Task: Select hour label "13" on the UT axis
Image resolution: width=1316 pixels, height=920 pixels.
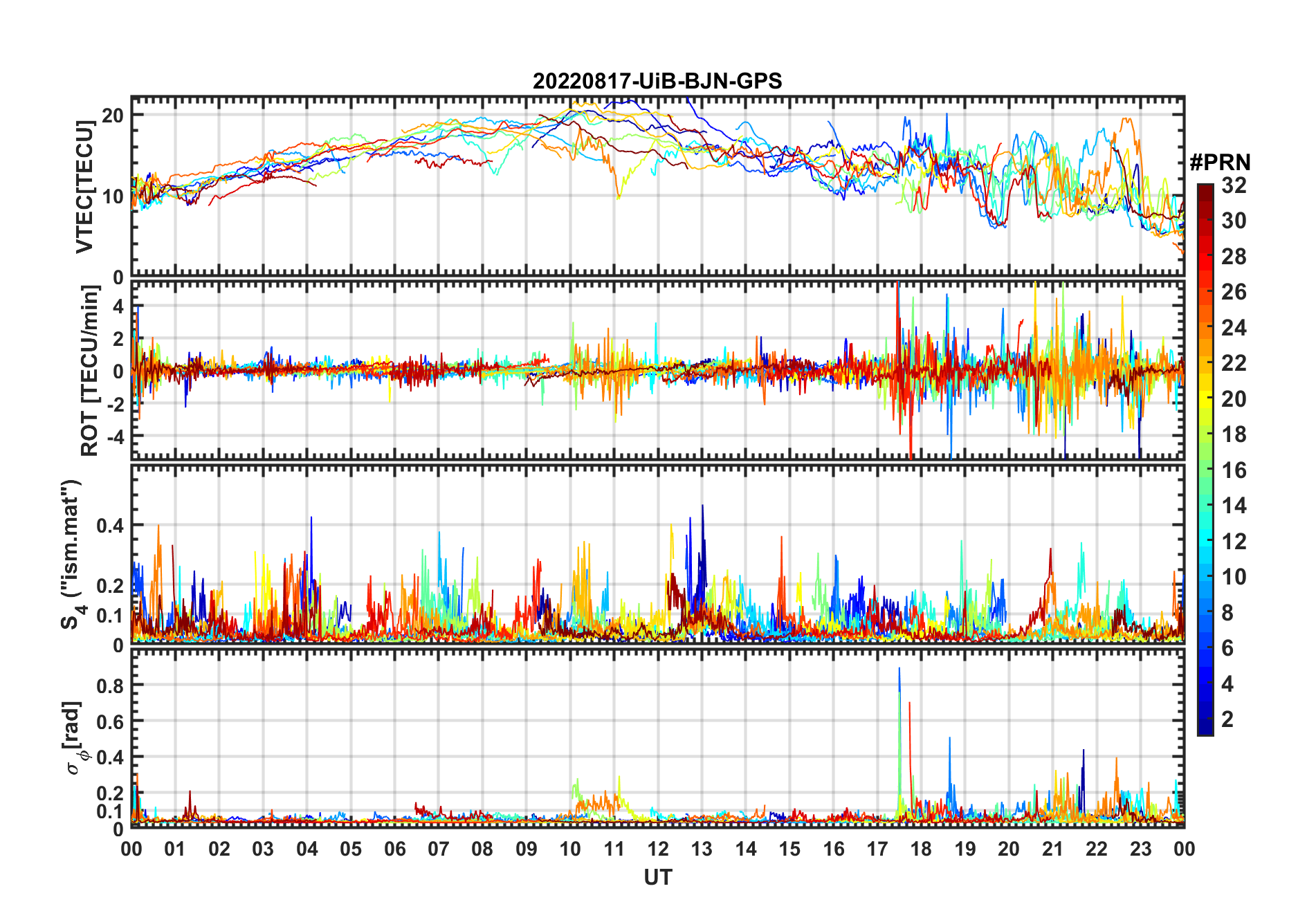Action: (x=702, y=849)
